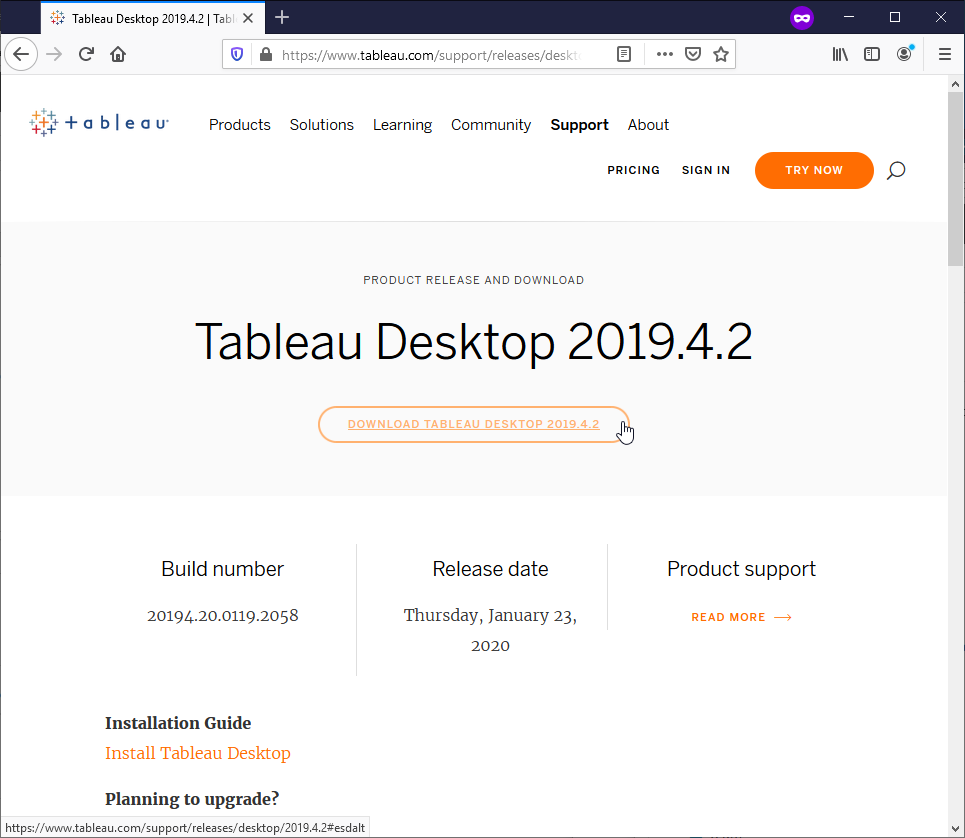Open site search magnifier icon
The height and width of the screenshot is (838, 965).
[896, 170]
